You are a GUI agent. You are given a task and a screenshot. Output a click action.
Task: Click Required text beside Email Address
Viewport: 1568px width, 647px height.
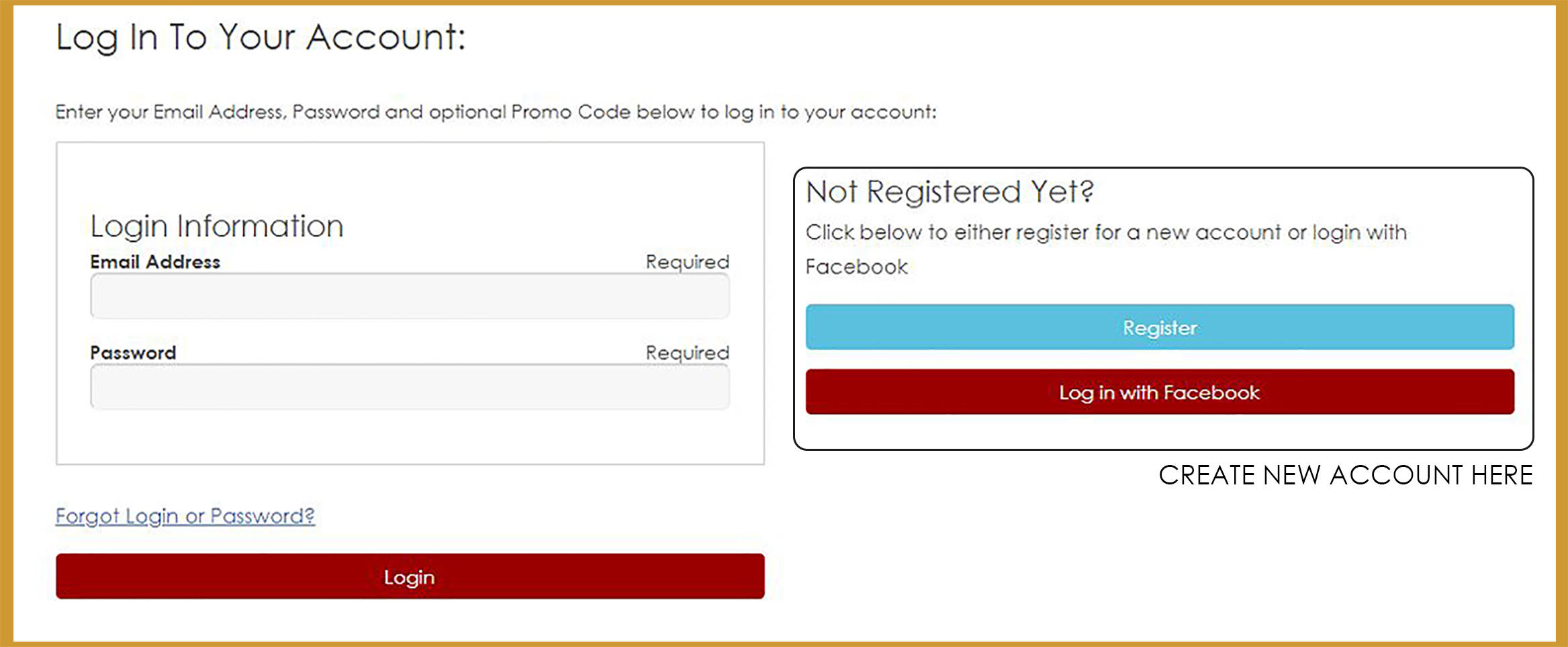687,261
